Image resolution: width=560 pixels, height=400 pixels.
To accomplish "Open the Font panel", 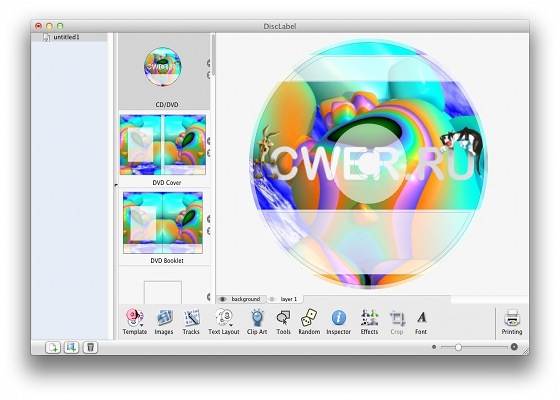I will (x=421, y=322).
